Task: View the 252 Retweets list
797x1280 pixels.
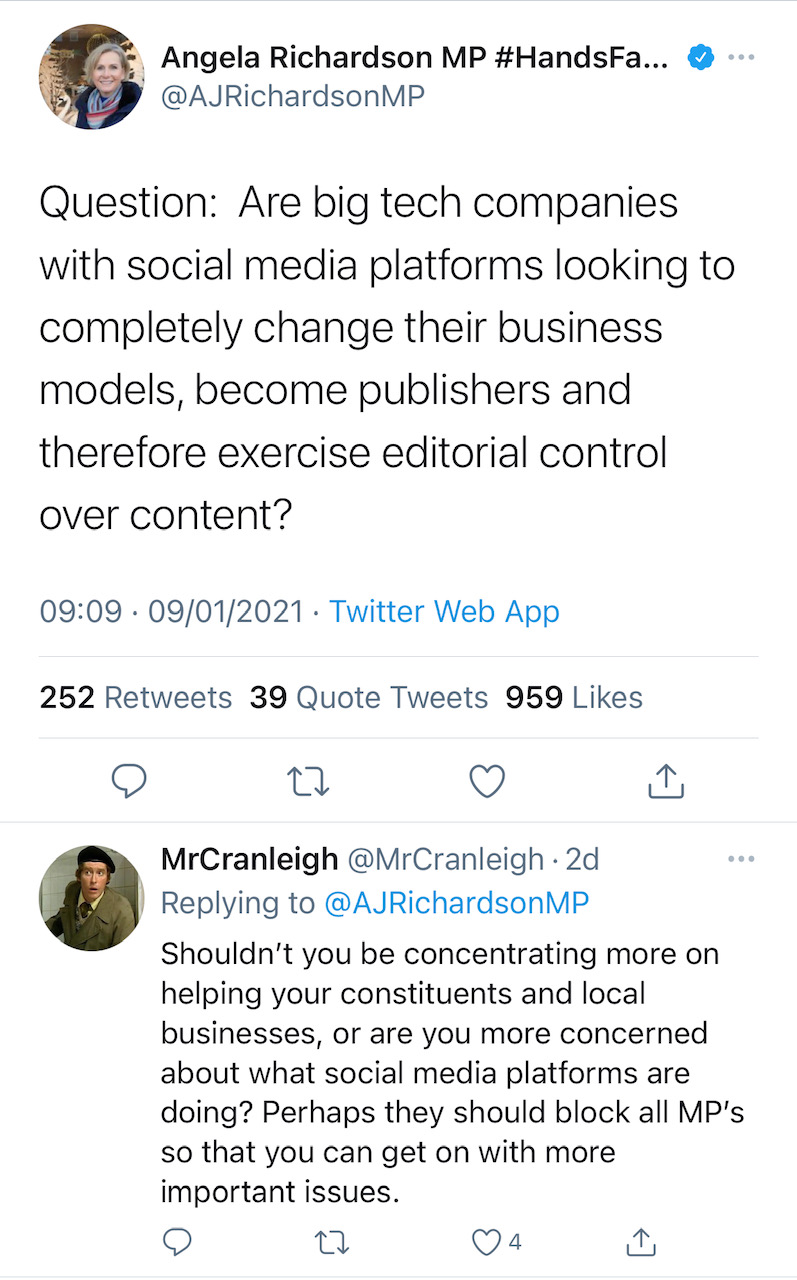Action: (x=136, y=697)
